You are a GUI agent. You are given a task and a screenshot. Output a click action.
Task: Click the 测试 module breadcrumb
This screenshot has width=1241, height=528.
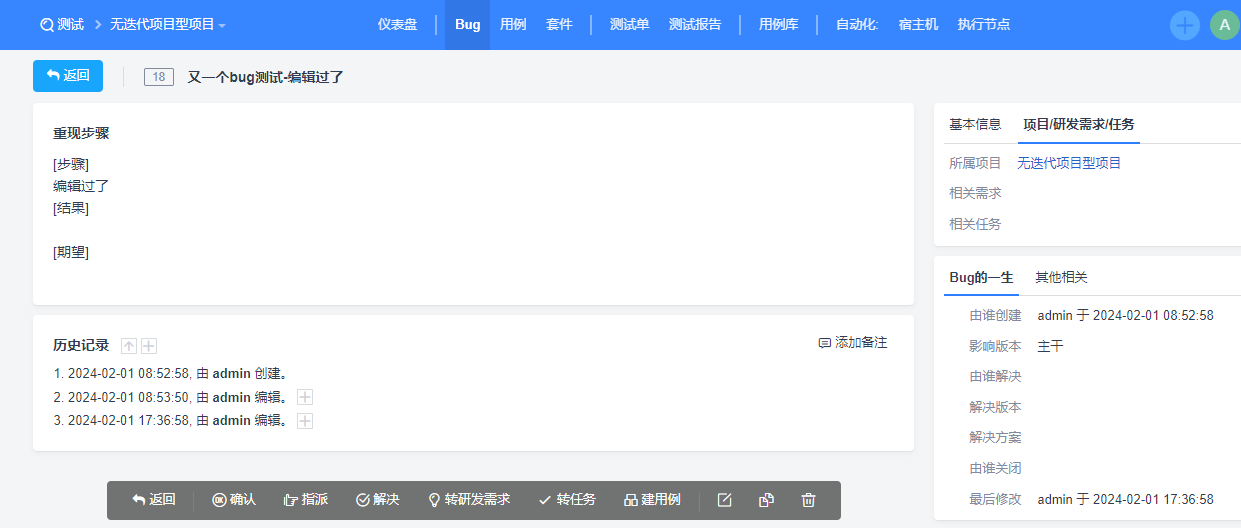[62, 24]
